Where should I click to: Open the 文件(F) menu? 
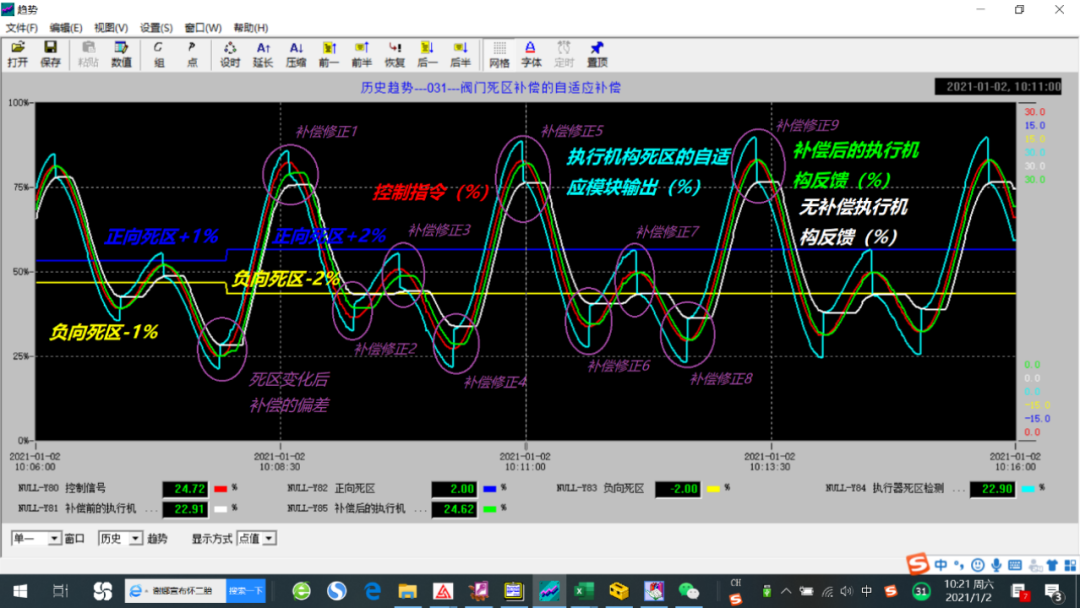(x=21, y=28)
